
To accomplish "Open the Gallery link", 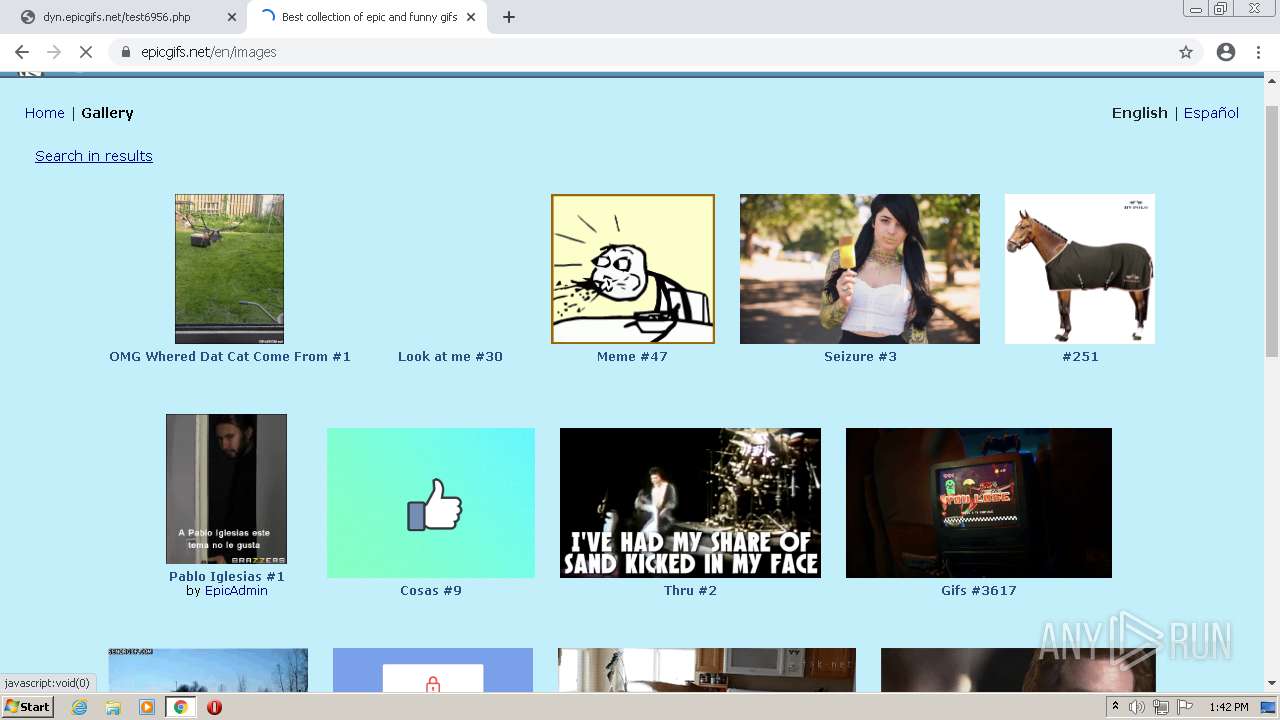I will coord(107,113).
